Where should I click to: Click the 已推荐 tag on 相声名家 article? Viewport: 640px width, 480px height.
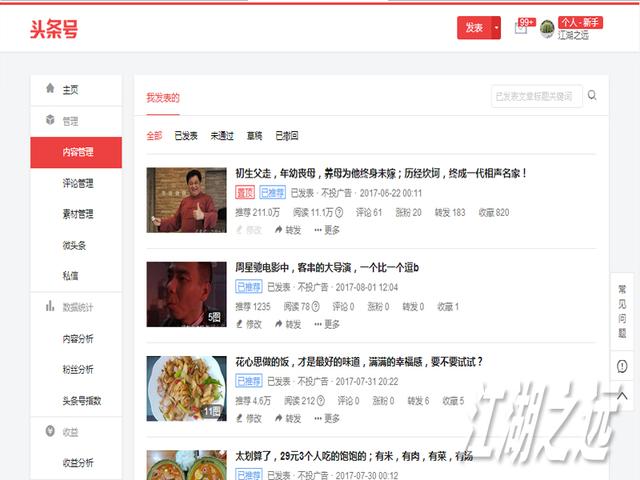272,193
